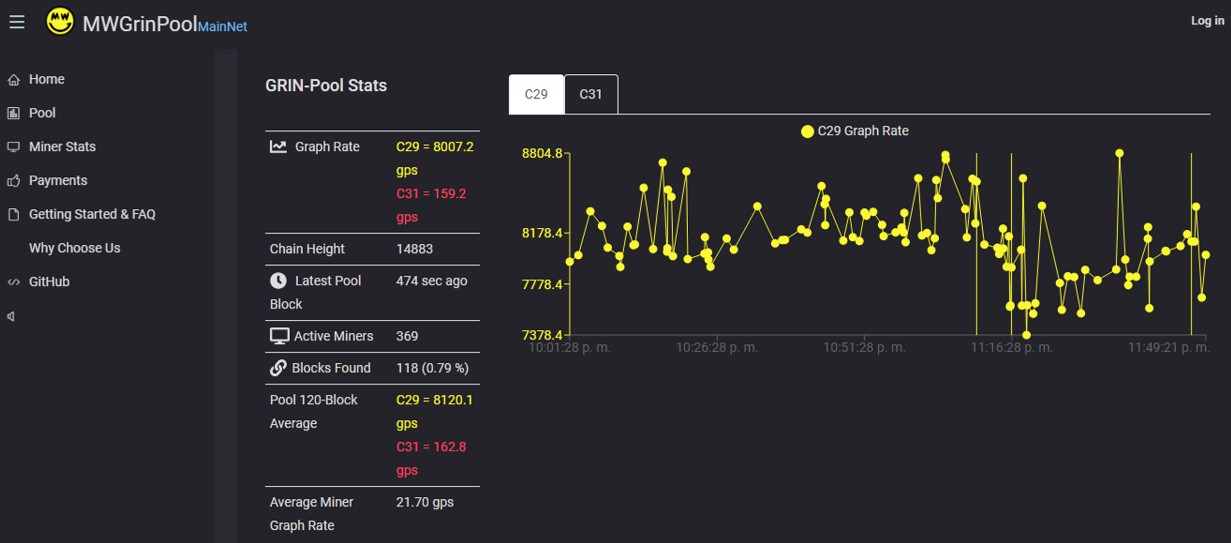The image size is (1231, 543).
Task: Open Miner Stats page
Action: 62,147
